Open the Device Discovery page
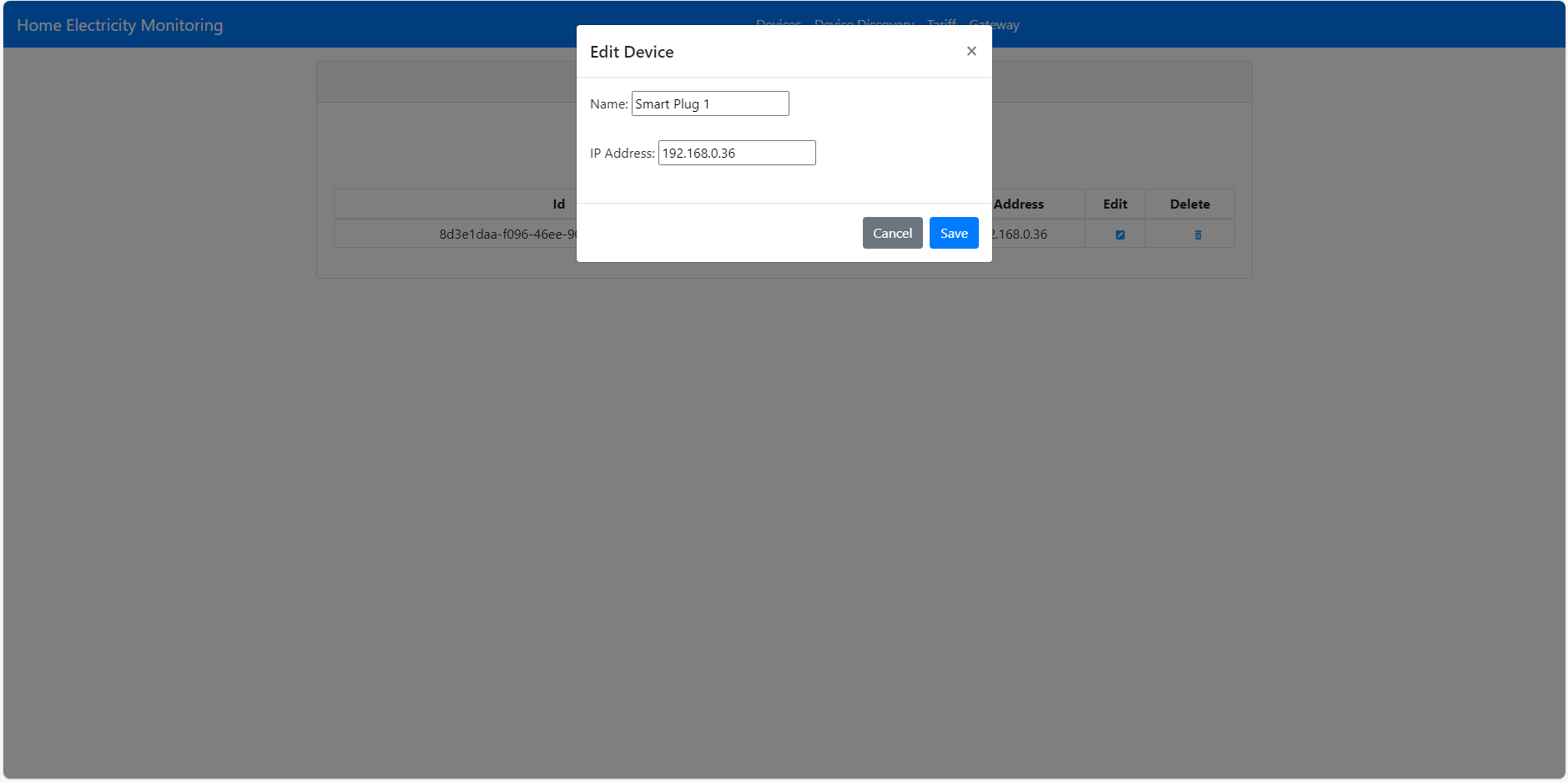Image resolution: width=1568 pixels, height=782 pixels. tap(863, 24)
